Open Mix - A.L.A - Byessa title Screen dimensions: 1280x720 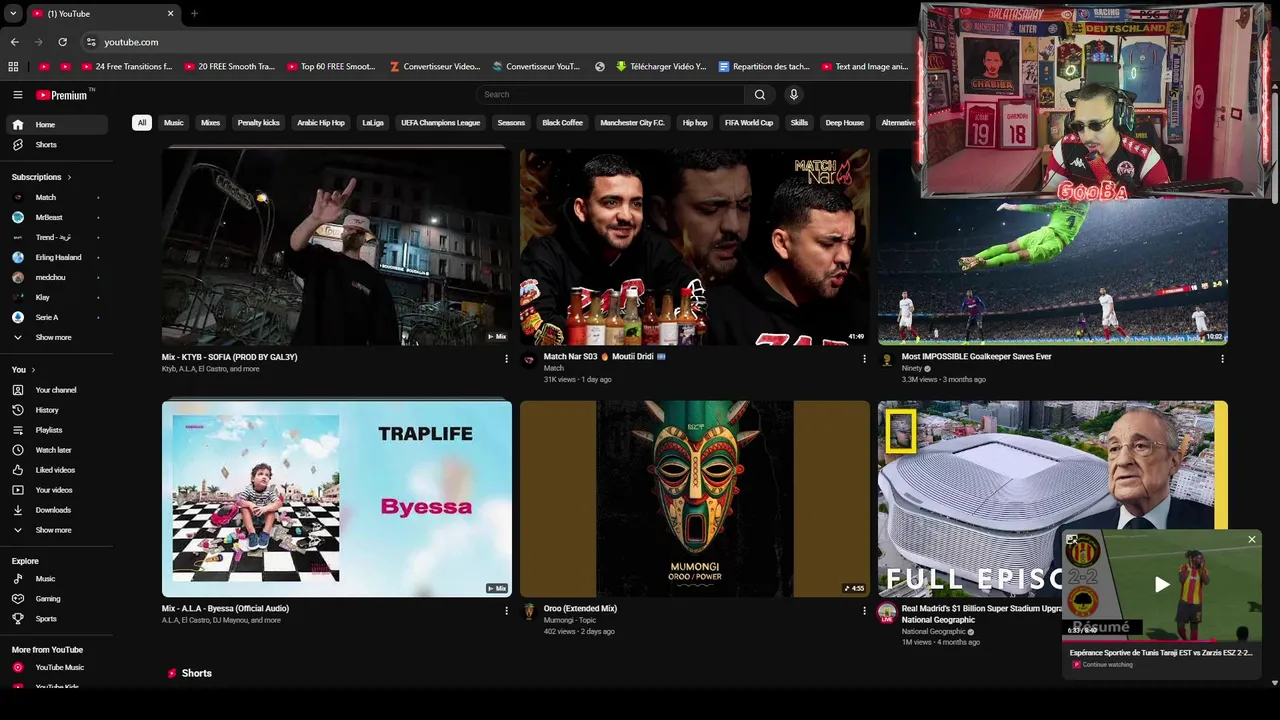pos(225,609)
